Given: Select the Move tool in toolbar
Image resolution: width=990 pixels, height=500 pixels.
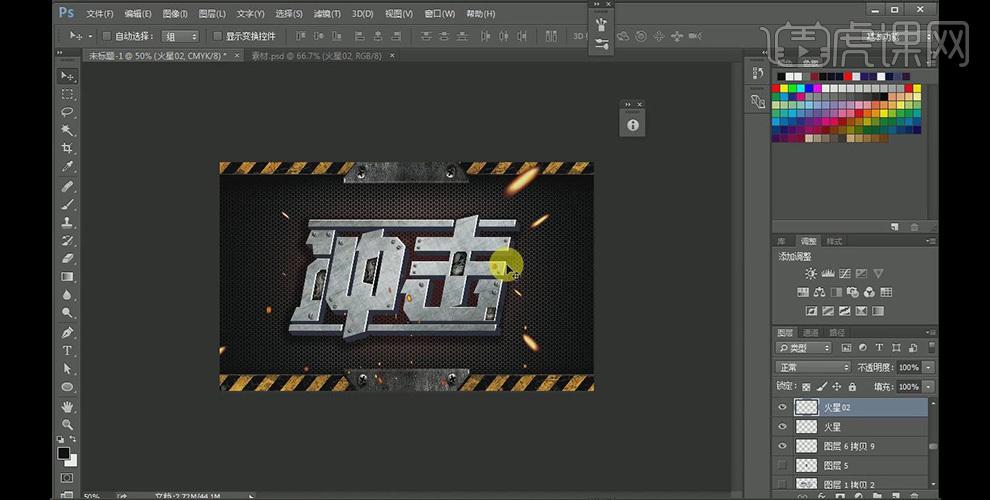Looking at the screenshot, I should [x=68, y=76].
